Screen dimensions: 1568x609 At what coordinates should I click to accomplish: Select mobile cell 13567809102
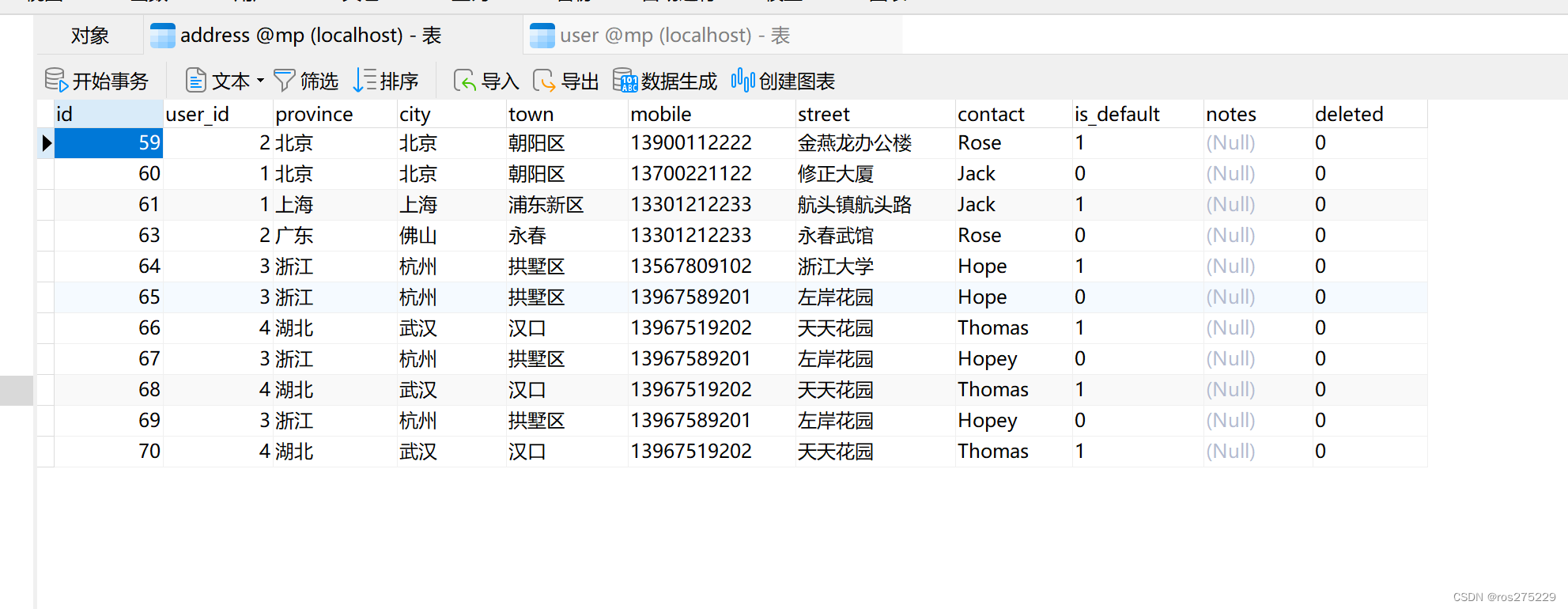[x=712, y=267]
